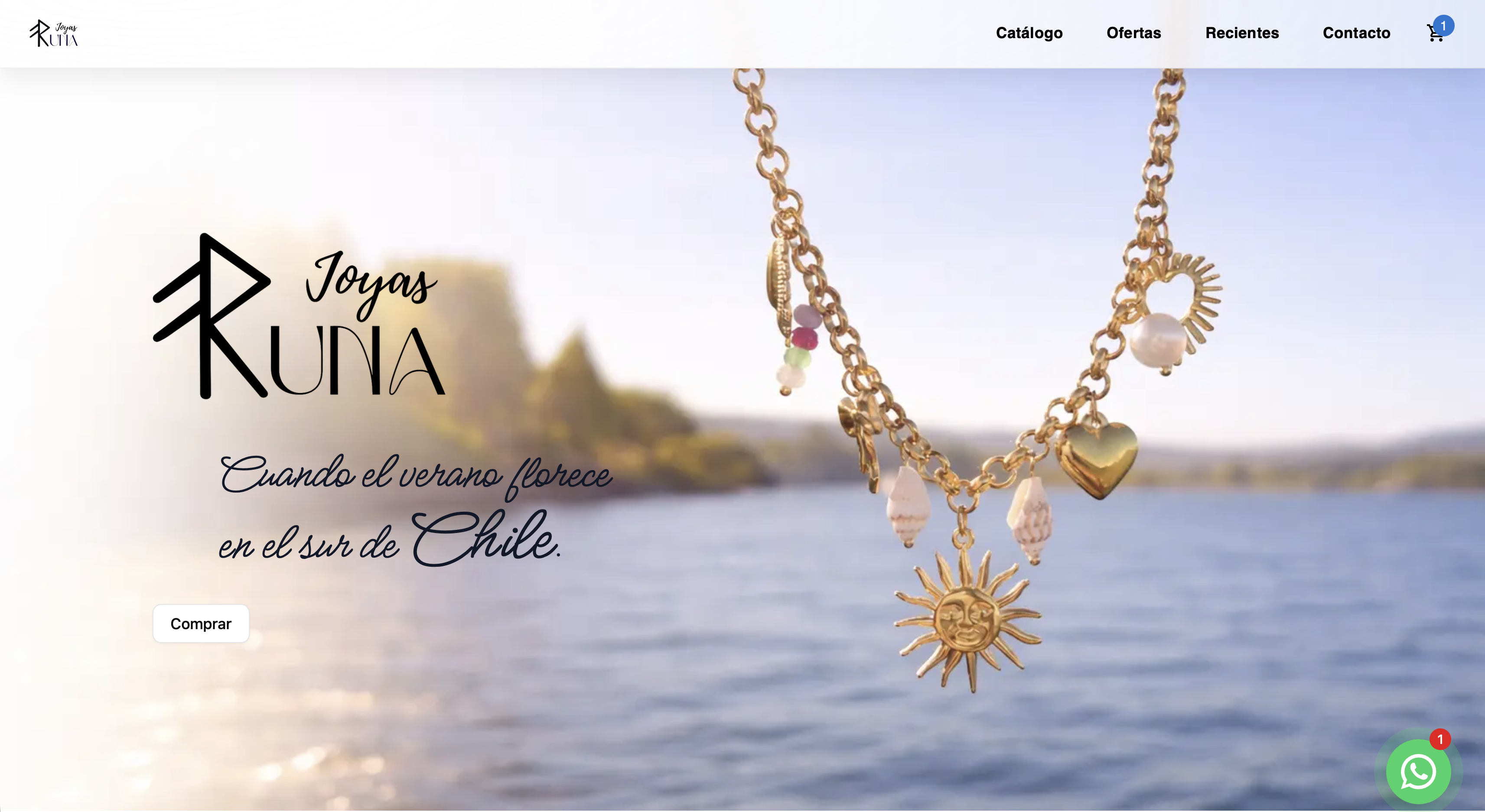Viewport: 1485px width, 812px height.
Task: Click the Comprar button
Action: pyautogui.click(x=201, y=624)
